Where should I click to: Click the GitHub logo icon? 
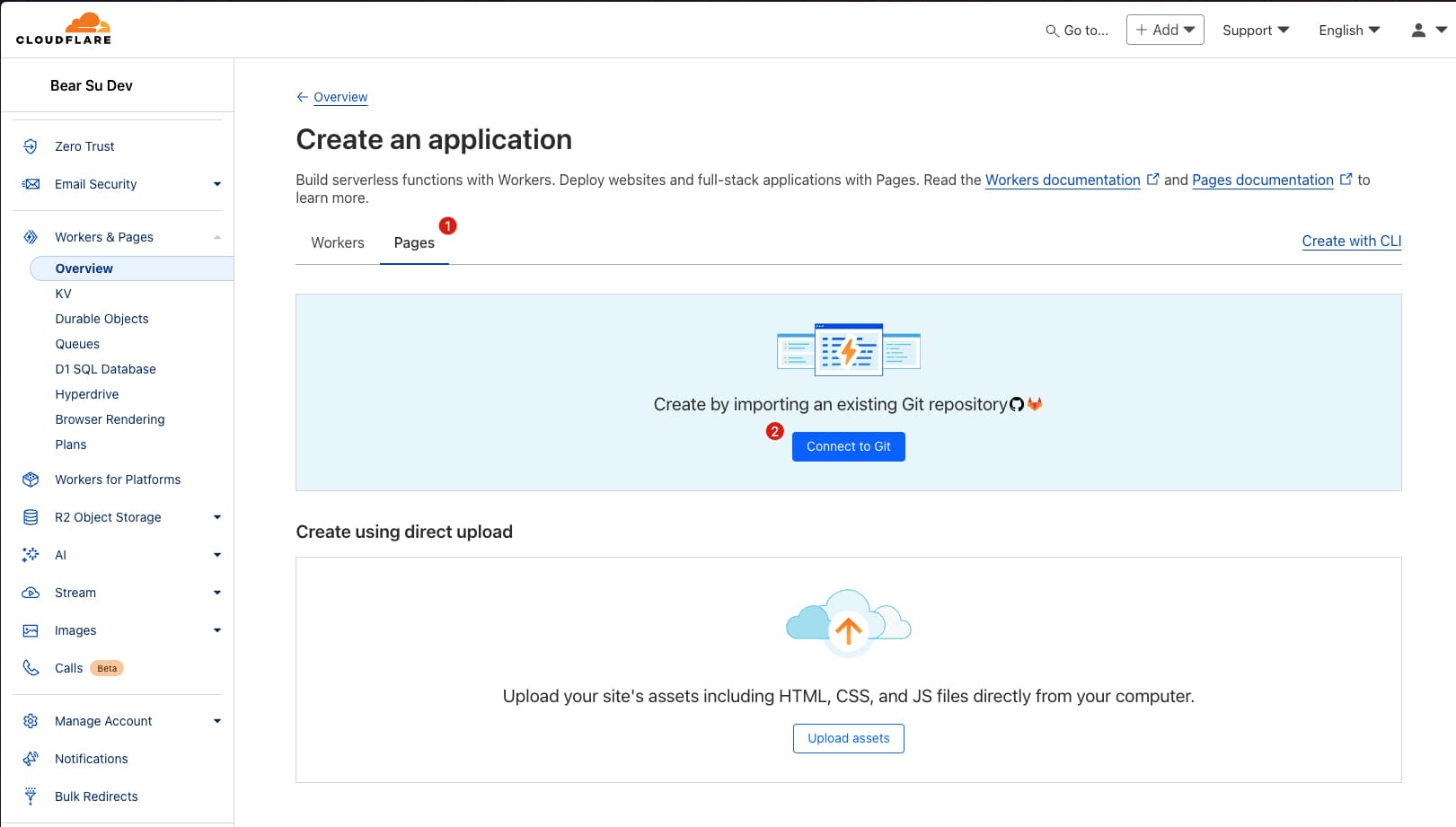pyautogui.click(x=1017, y=404)
